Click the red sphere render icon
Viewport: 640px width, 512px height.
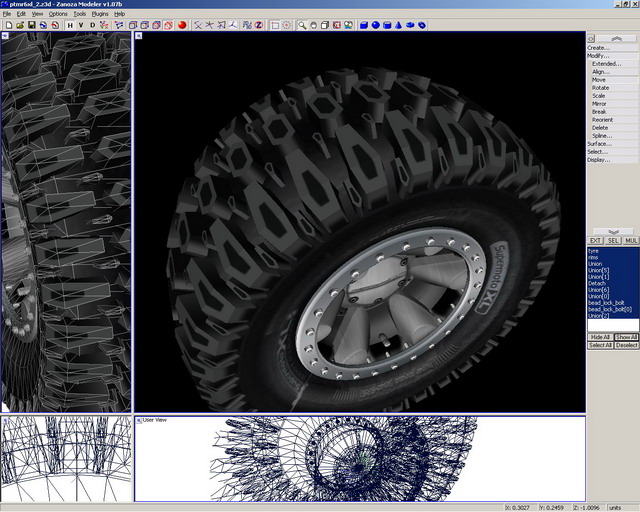point(182,24)
